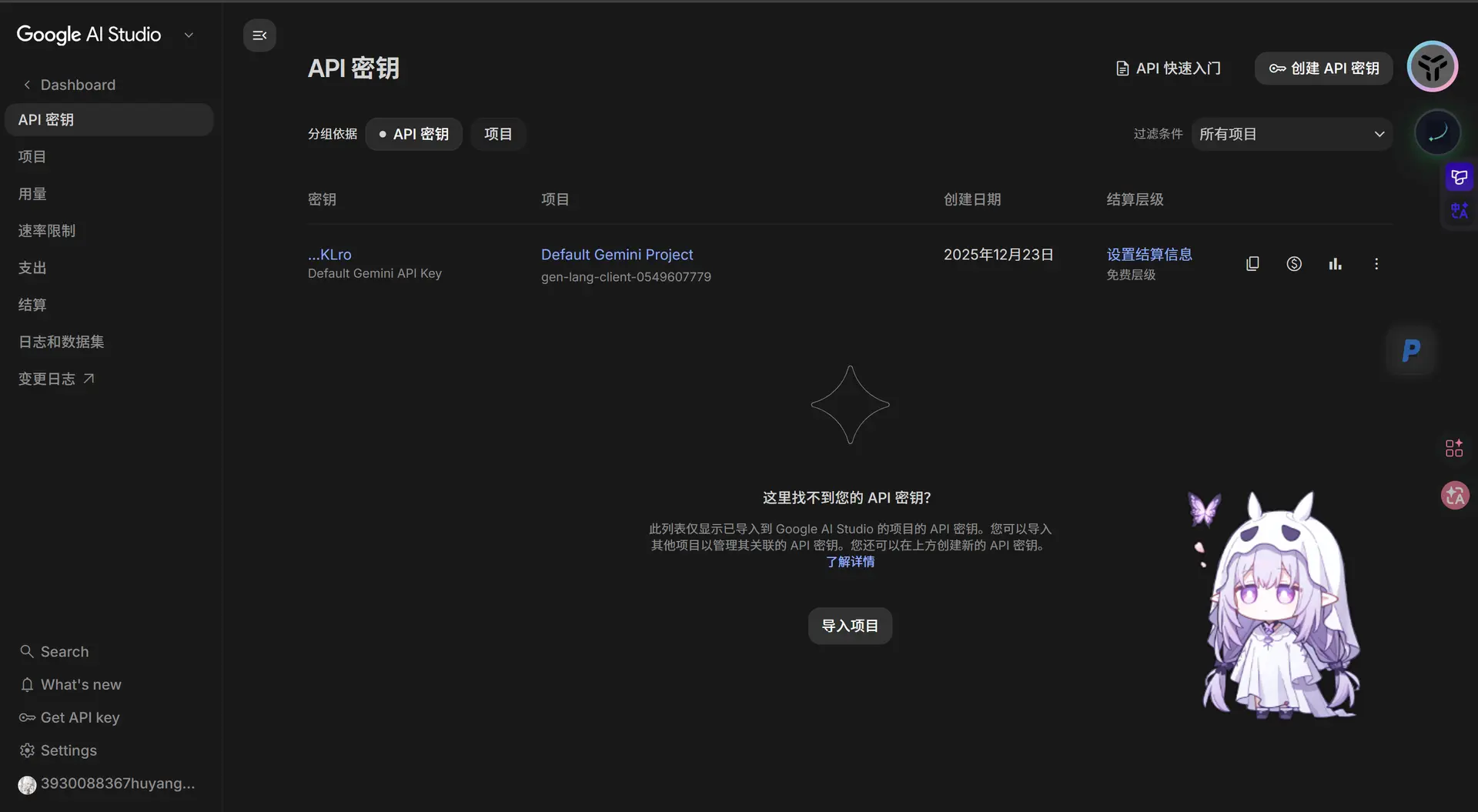Group by 项目

tap(498, 134)
